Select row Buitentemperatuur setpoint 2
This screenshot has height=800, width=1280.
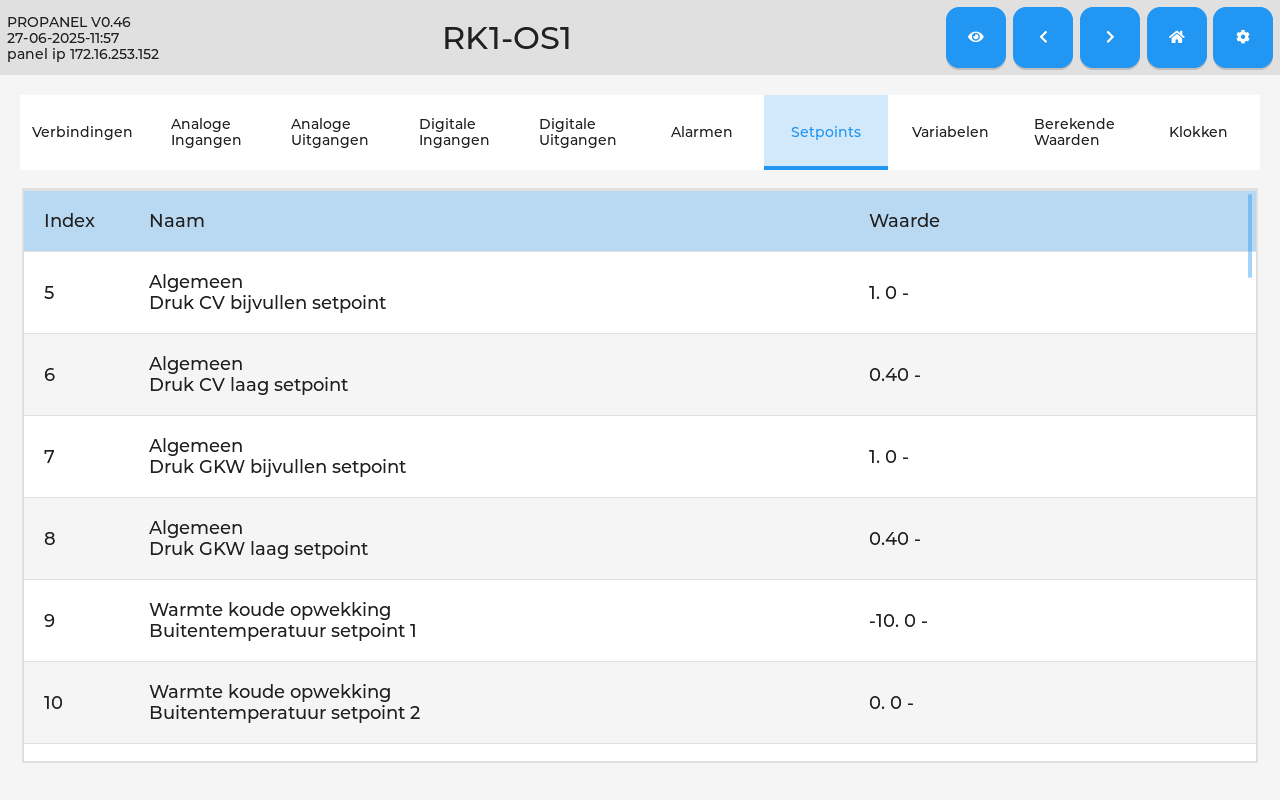(640, 703)
